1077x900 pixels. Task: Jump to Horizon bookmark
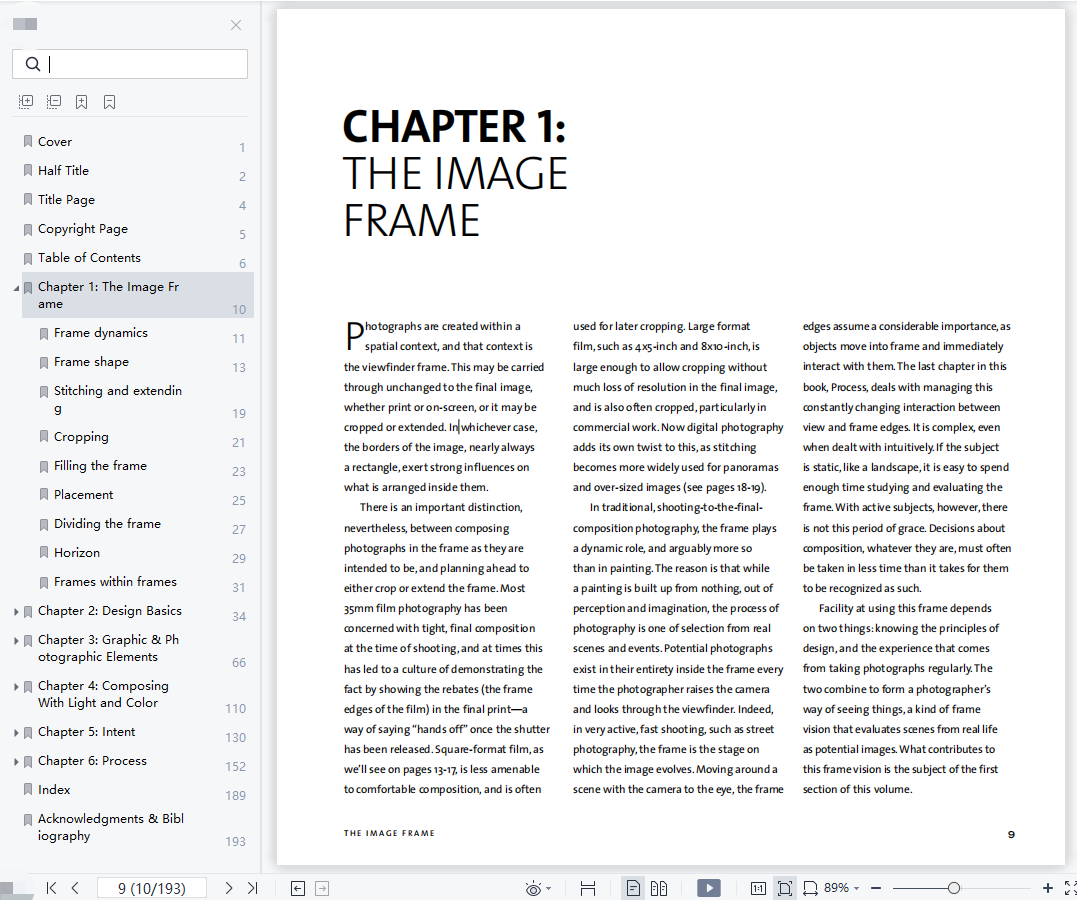click(x=77, y=552)
